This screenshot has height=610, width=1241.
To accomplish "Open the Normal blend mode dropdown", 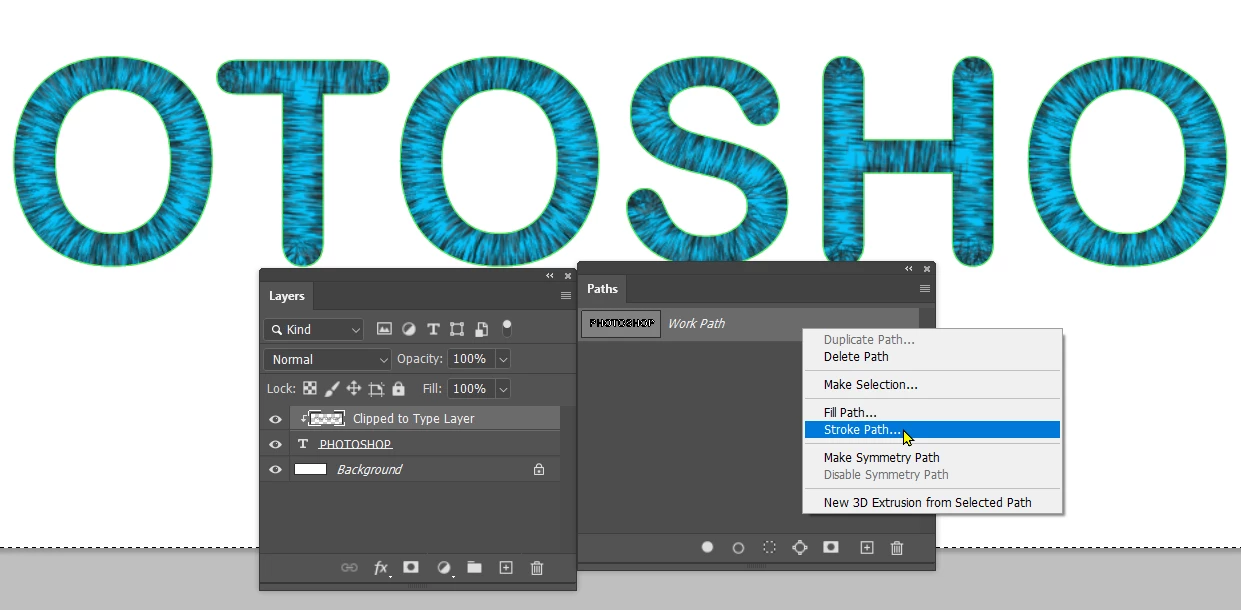I will [328, 359].
